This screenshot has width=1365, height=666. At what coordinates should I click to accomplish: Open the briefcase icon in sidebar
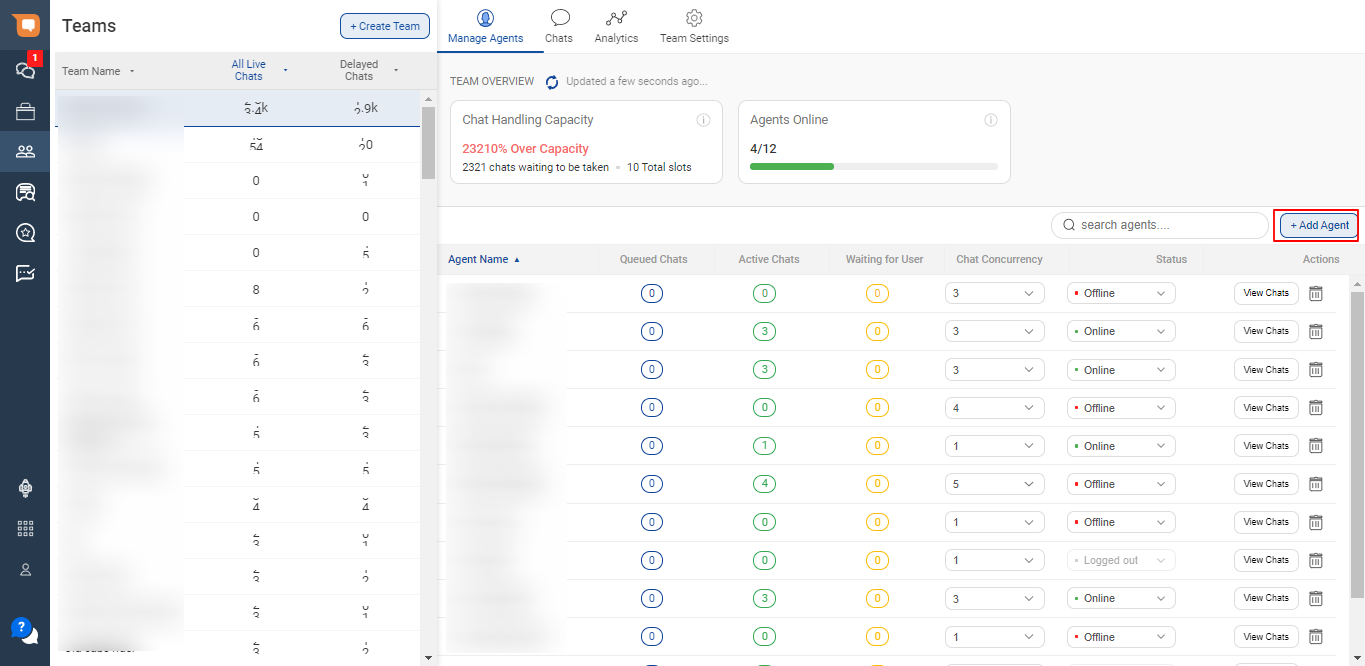[25, 111]
